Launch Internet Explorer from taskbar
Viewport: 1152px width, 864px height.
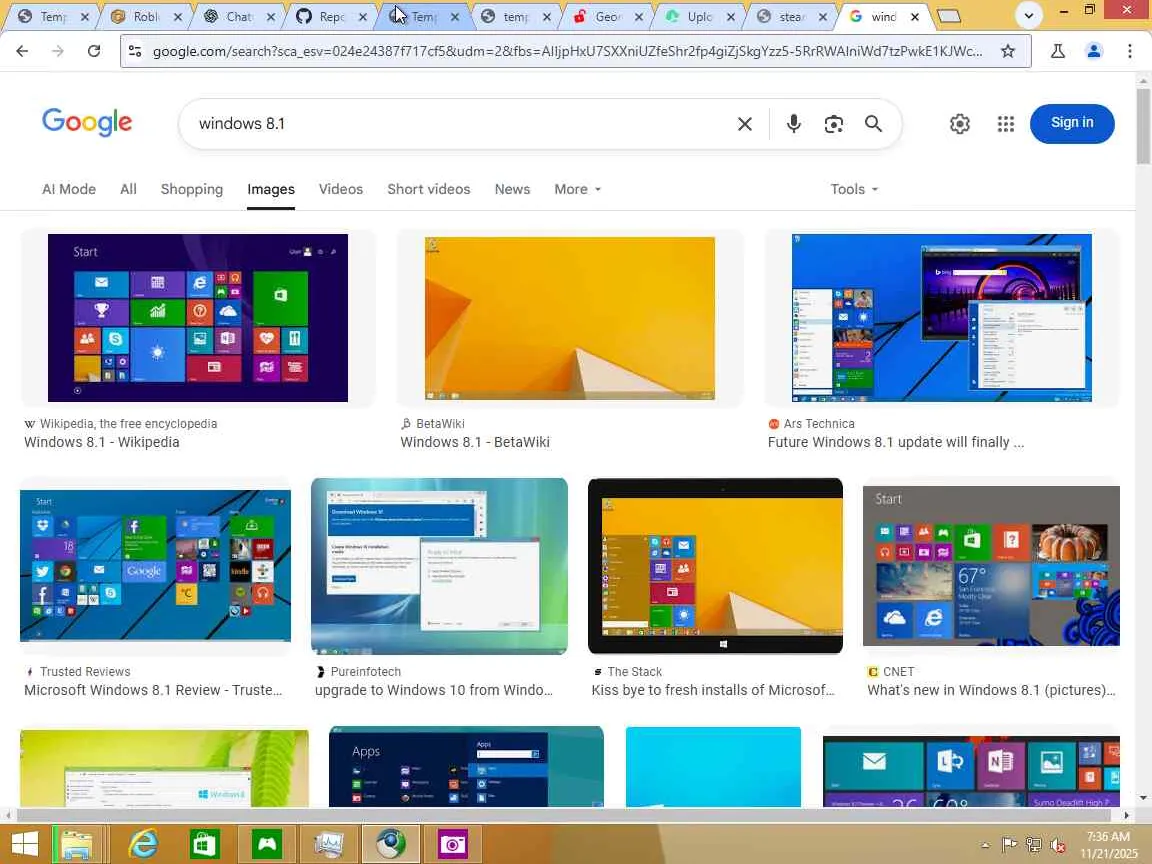coord(143,843)
